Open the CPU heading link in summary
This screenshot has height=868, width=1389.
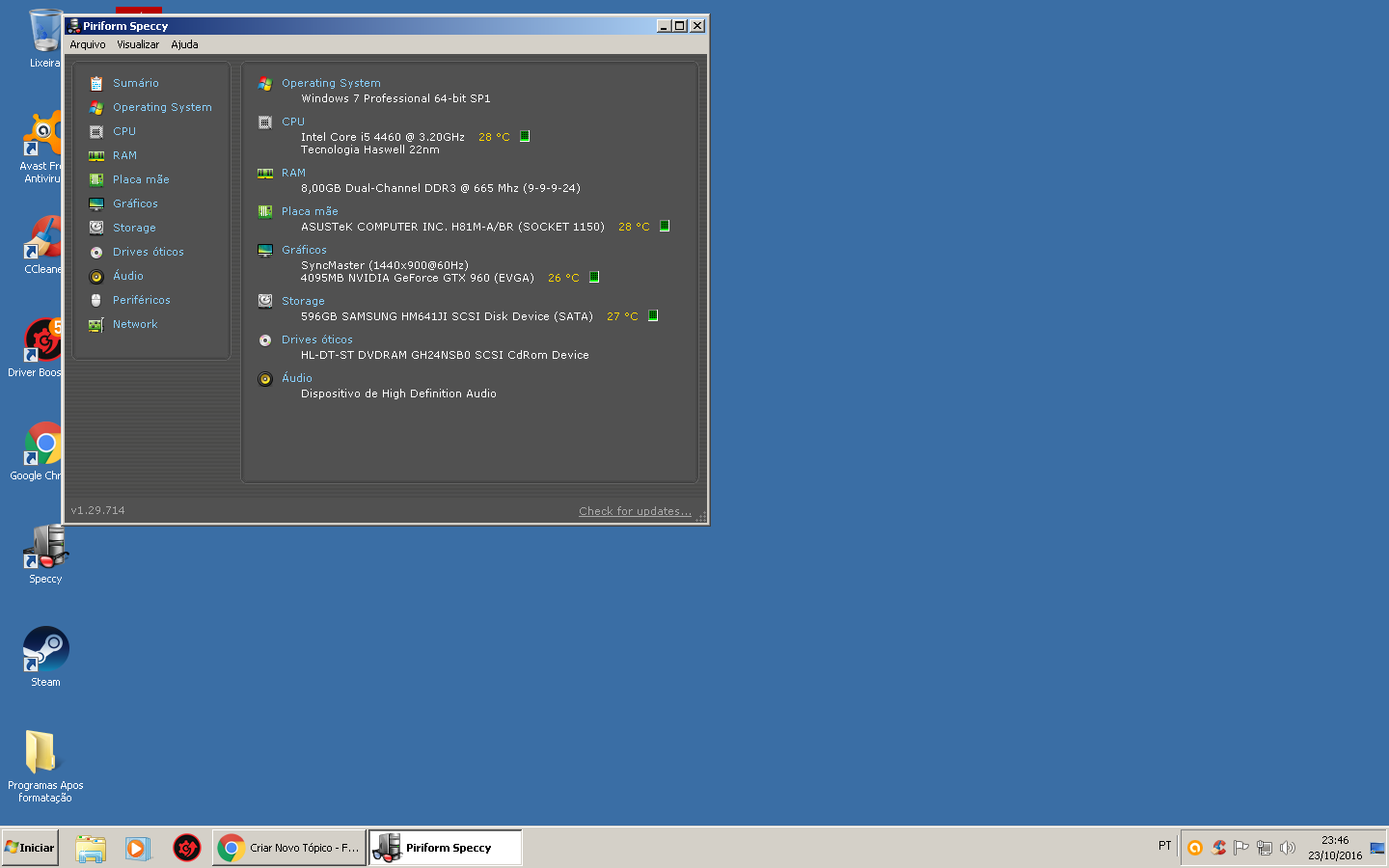pyautogui.click(x=293, y=122)
